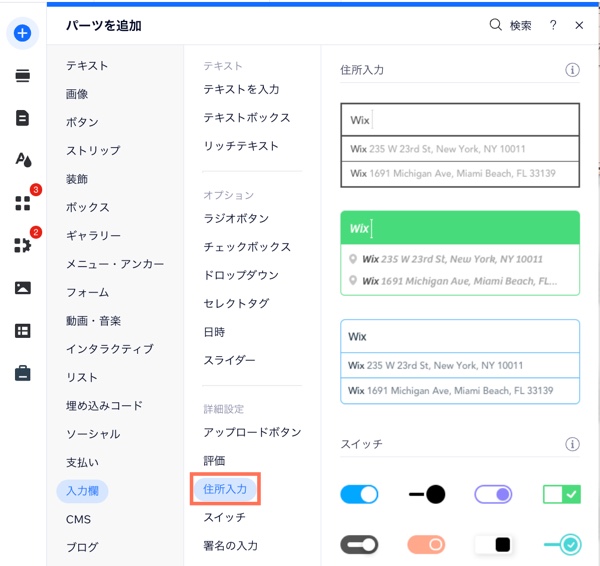Open the Apps grid icon with badge 3
Viewport: 600px width, 566px height.
(23, 203)
